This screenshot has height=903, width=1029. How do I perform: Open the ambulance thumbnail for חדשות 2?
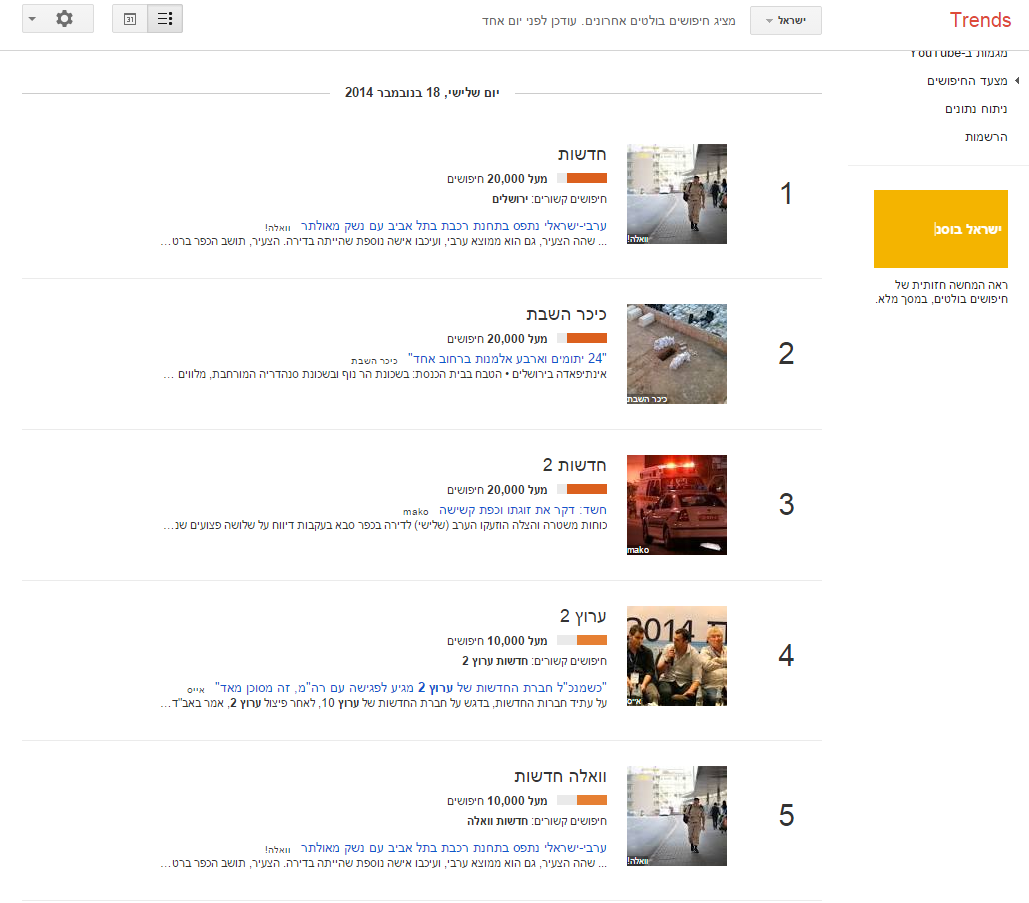coord(676,505)
